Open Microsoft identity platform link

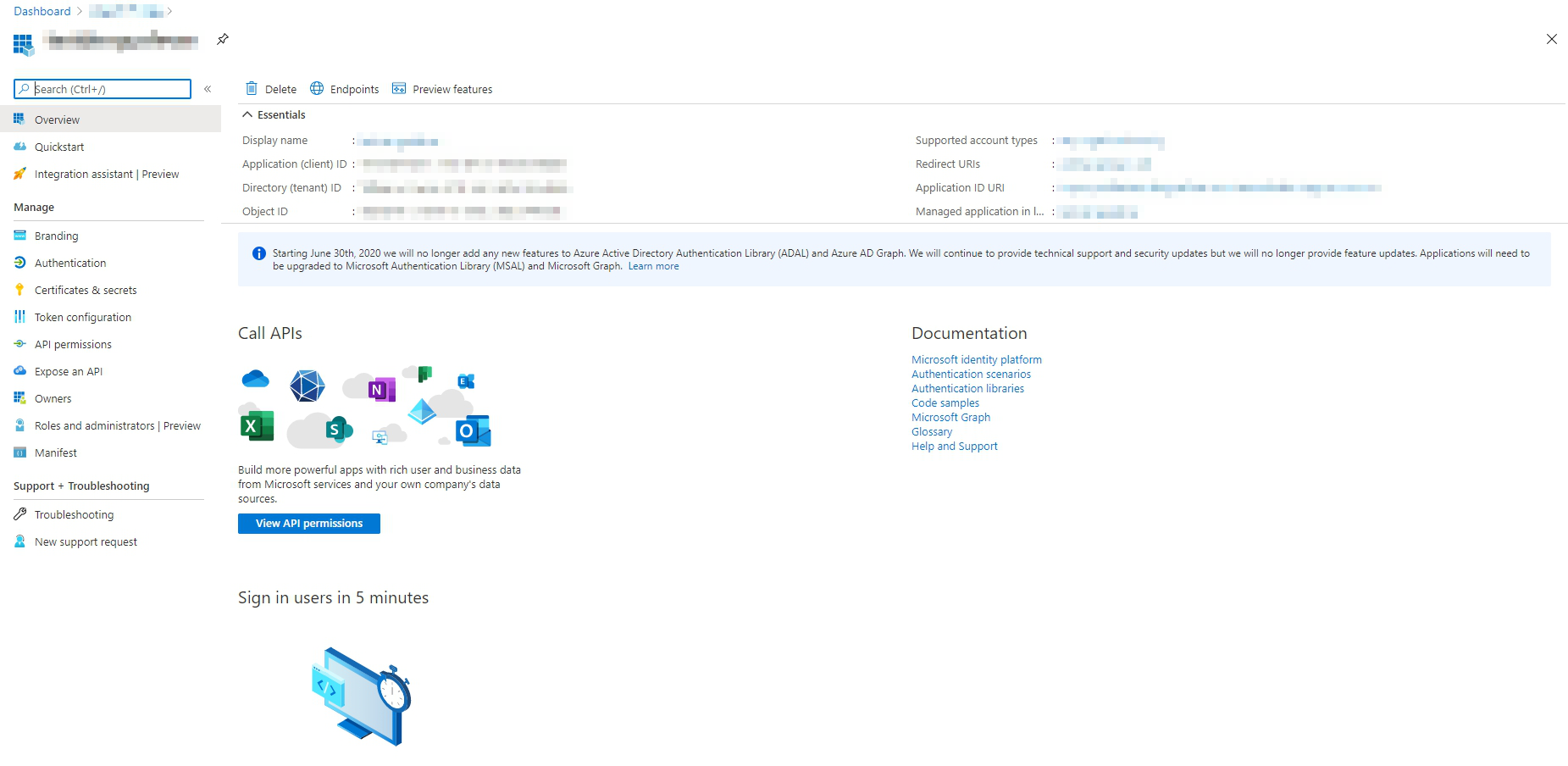(x=977, y=359)
